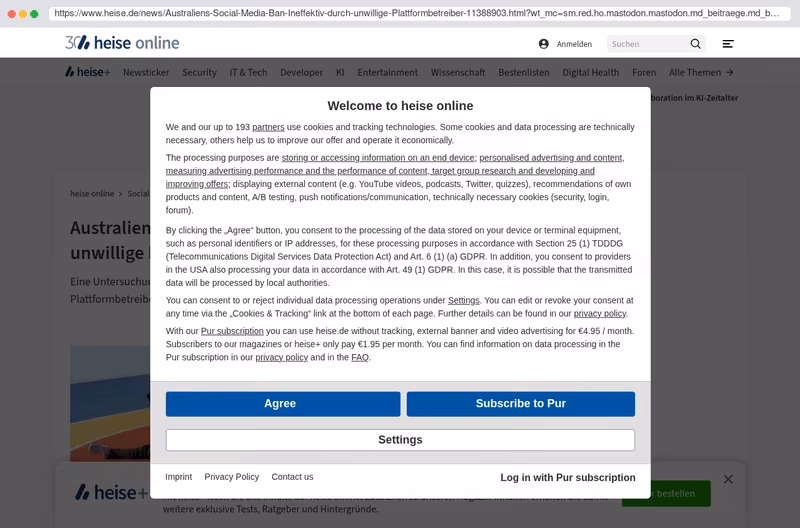Open the Security menu item
Viewport: 800px width, 528px height.
[x=199, y=72]
